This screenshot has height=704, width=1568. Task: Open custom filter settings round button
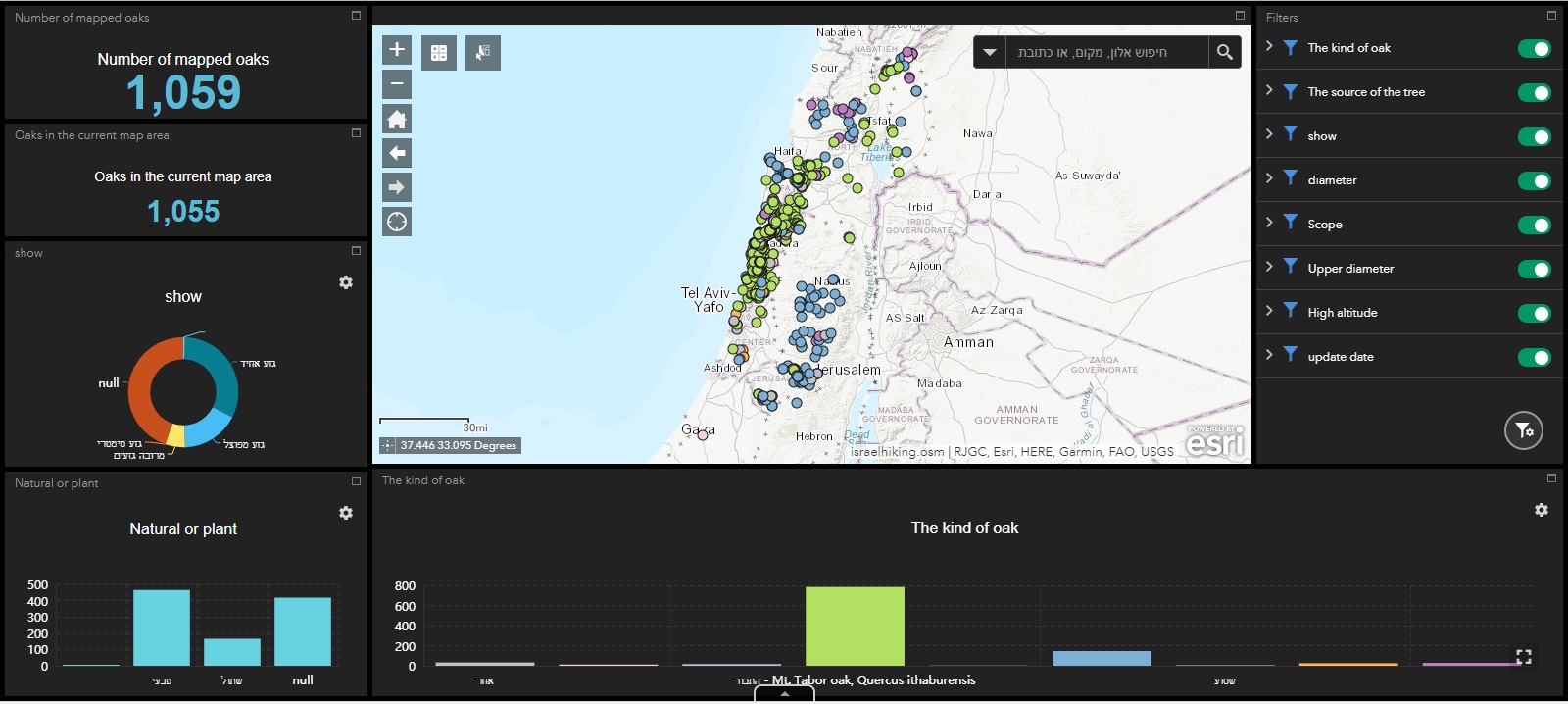(1523, 430)
